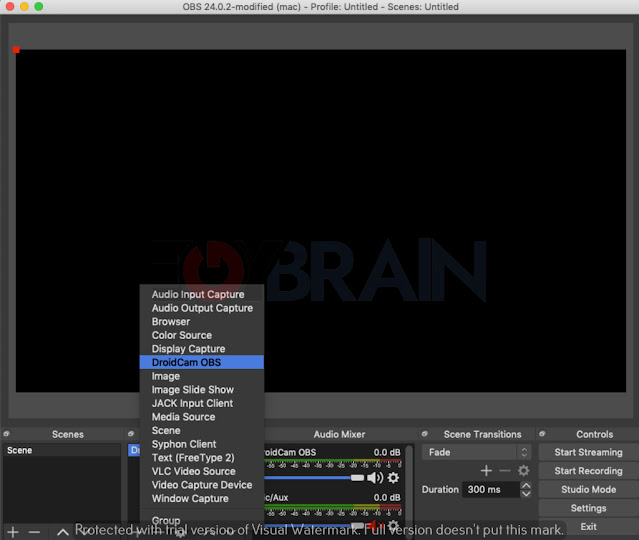Open the Mic/Aux audio settings gear
Image resolution: width=639 pixels, height=540 pixels.
393,525
